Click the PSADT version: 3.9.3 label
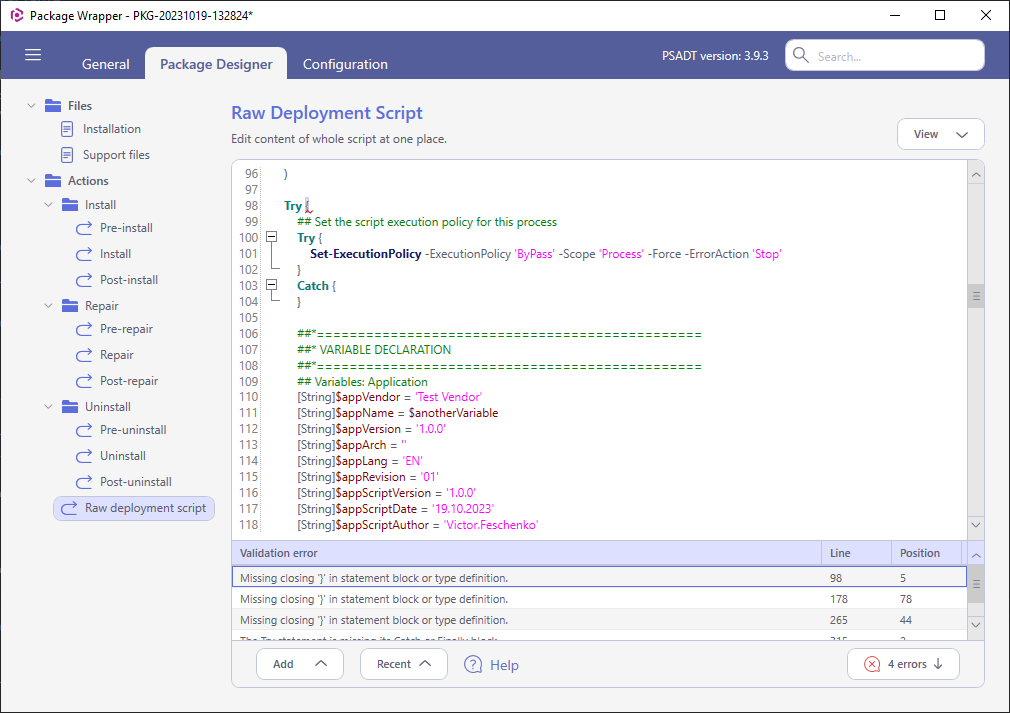This screenshot has height=713, width=1010. tap(715, 56)
